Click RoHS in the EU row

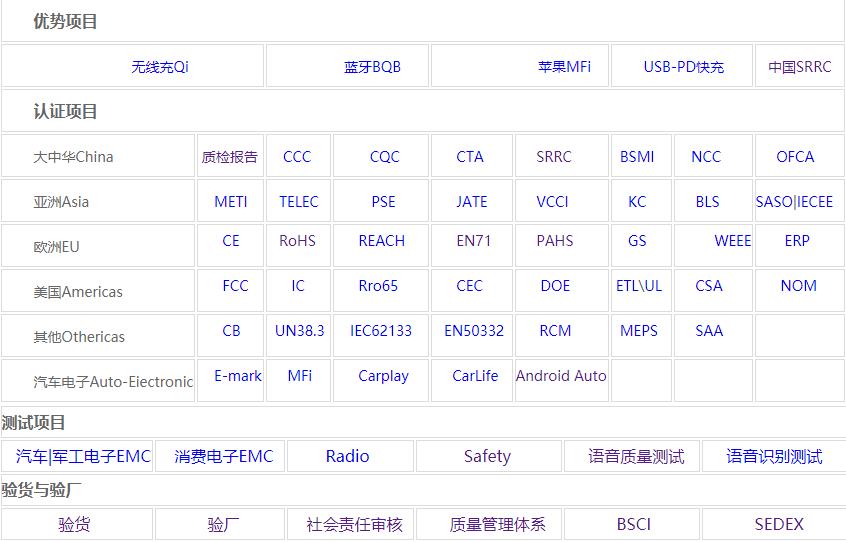coord(297,241)
